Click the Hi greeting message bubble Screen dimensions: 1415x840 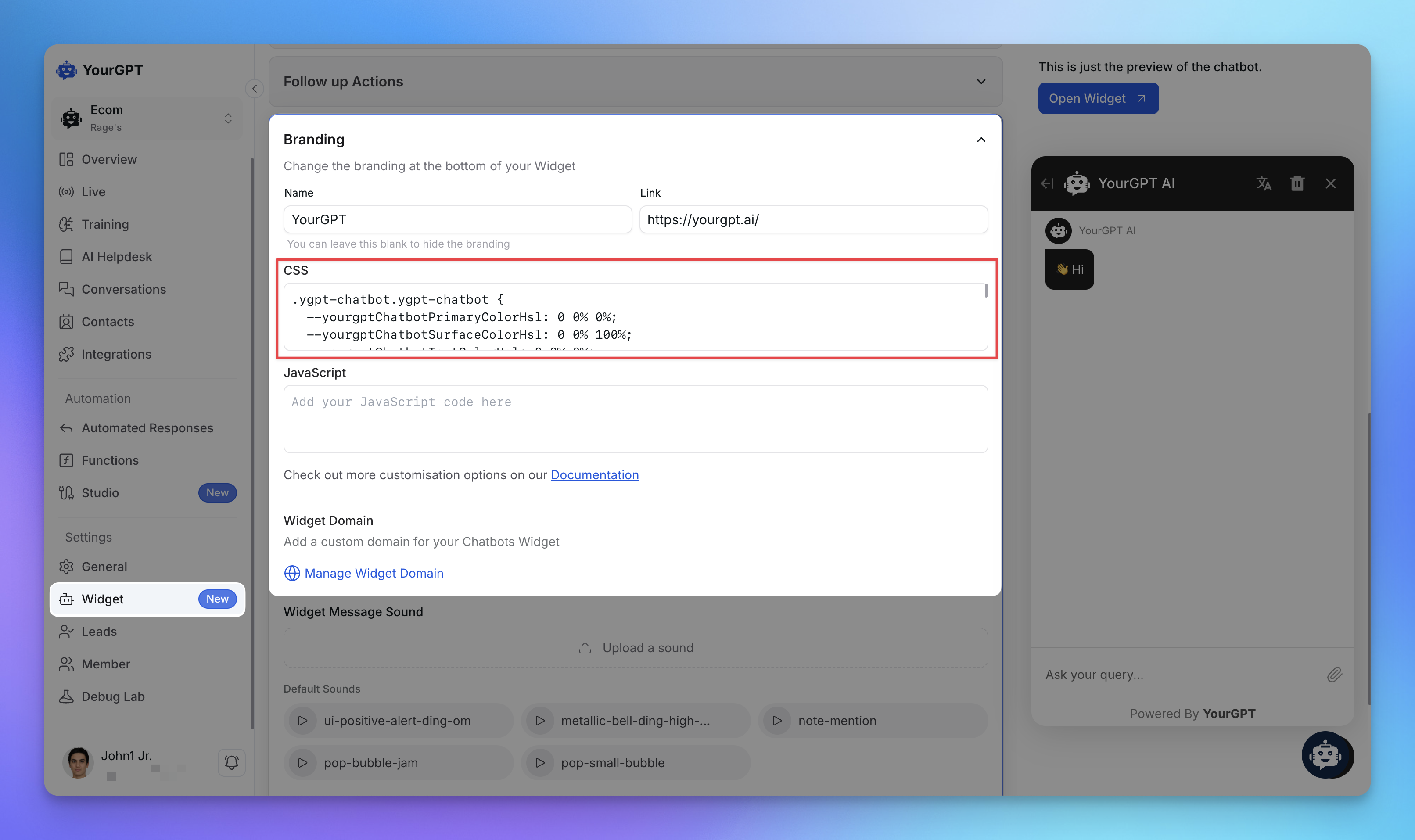coord(1069,269)
